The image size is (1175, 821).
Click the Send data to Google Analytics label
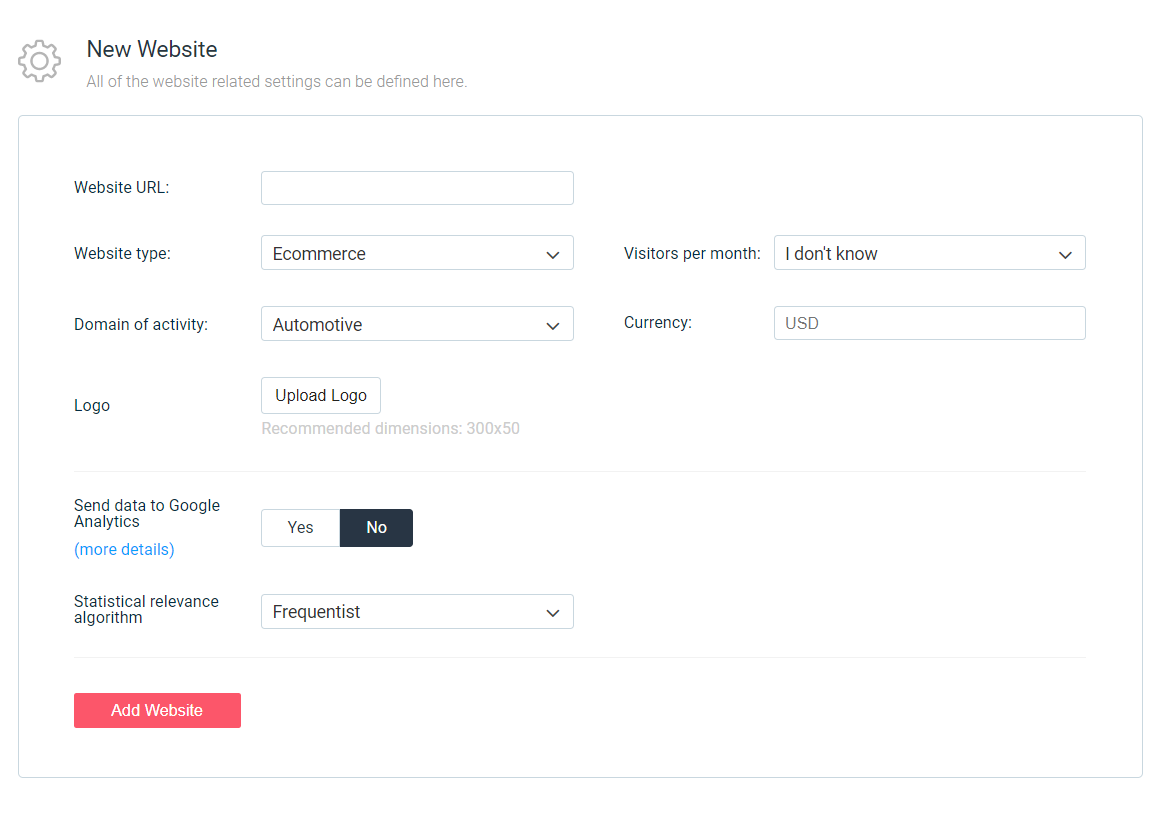point(146,513)
